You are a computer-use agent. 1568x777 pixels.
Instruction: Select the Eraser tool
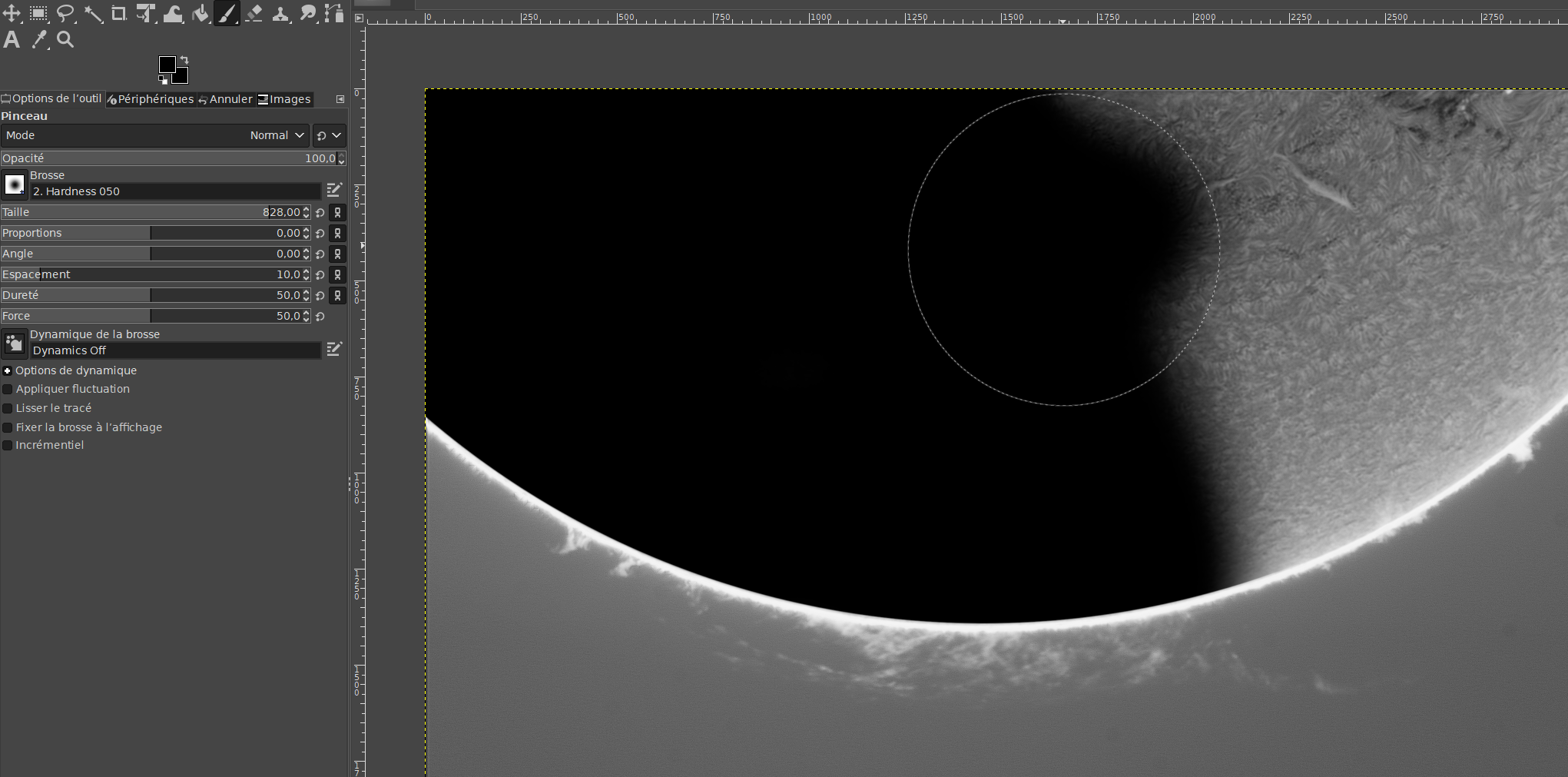pyautogui.click(x=254, y=13)
